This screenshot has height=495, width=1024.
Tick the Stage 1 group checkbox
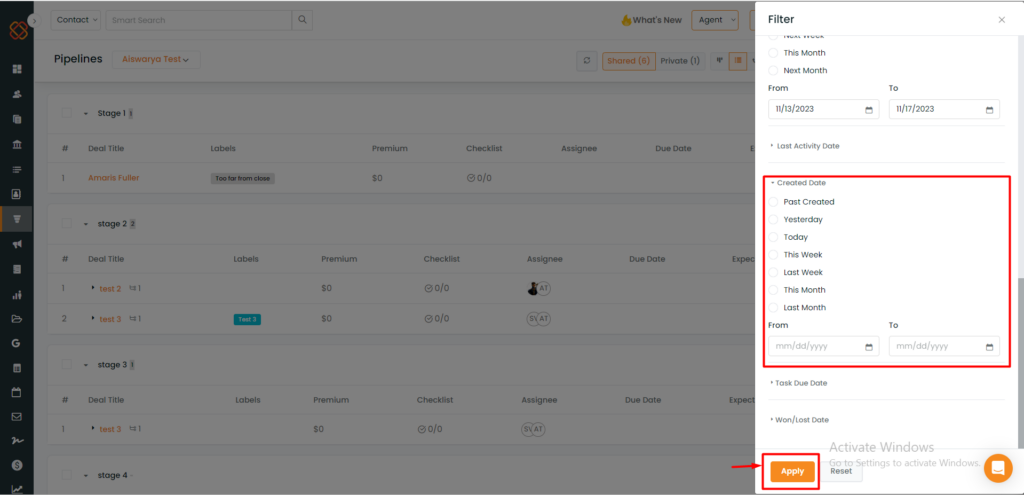tap(67, 113)
